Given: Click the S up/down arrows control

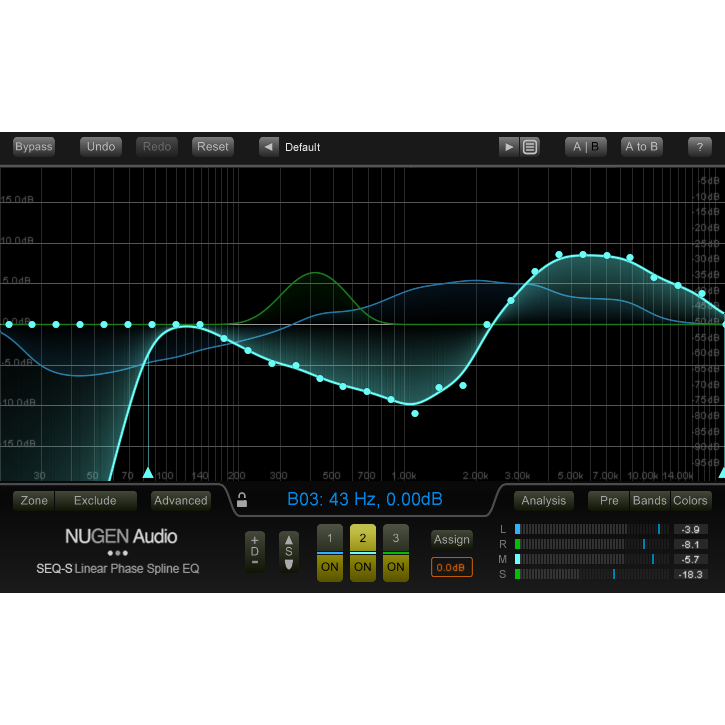Looking at the screenshot, I should pos(289,551).
